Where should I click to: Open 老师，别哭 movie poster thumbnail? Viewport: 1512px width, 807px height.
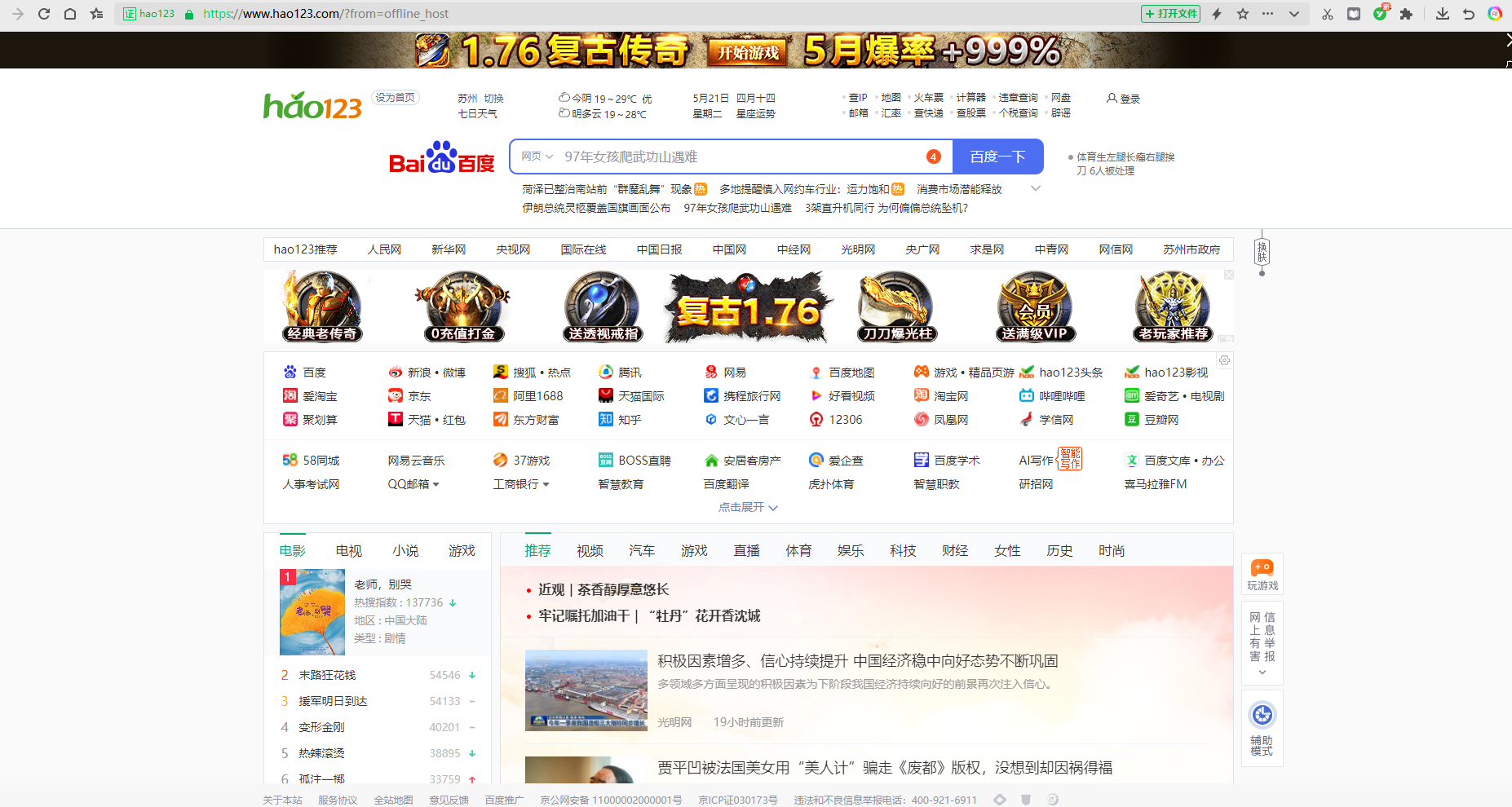pyautogui.click(x=312, y=612)
